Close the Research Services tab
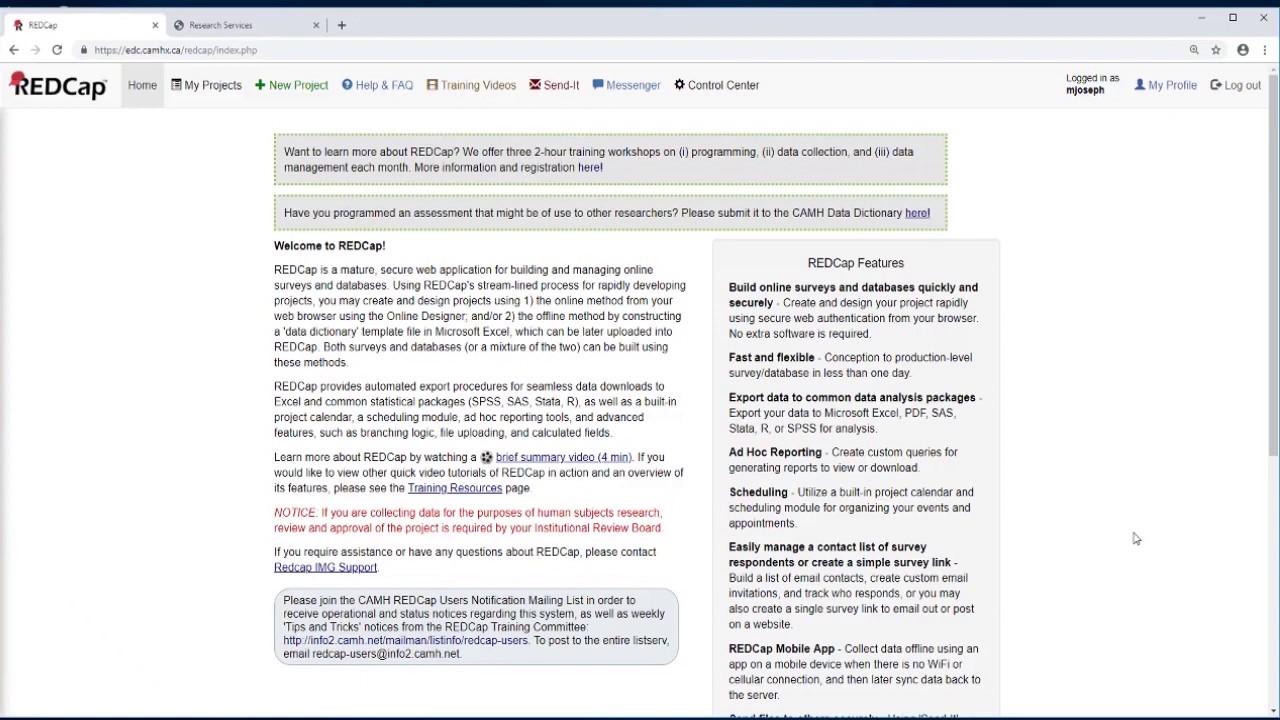Image resolution: width=1280 pixels, height=720 pixels. tap(317, 25)
